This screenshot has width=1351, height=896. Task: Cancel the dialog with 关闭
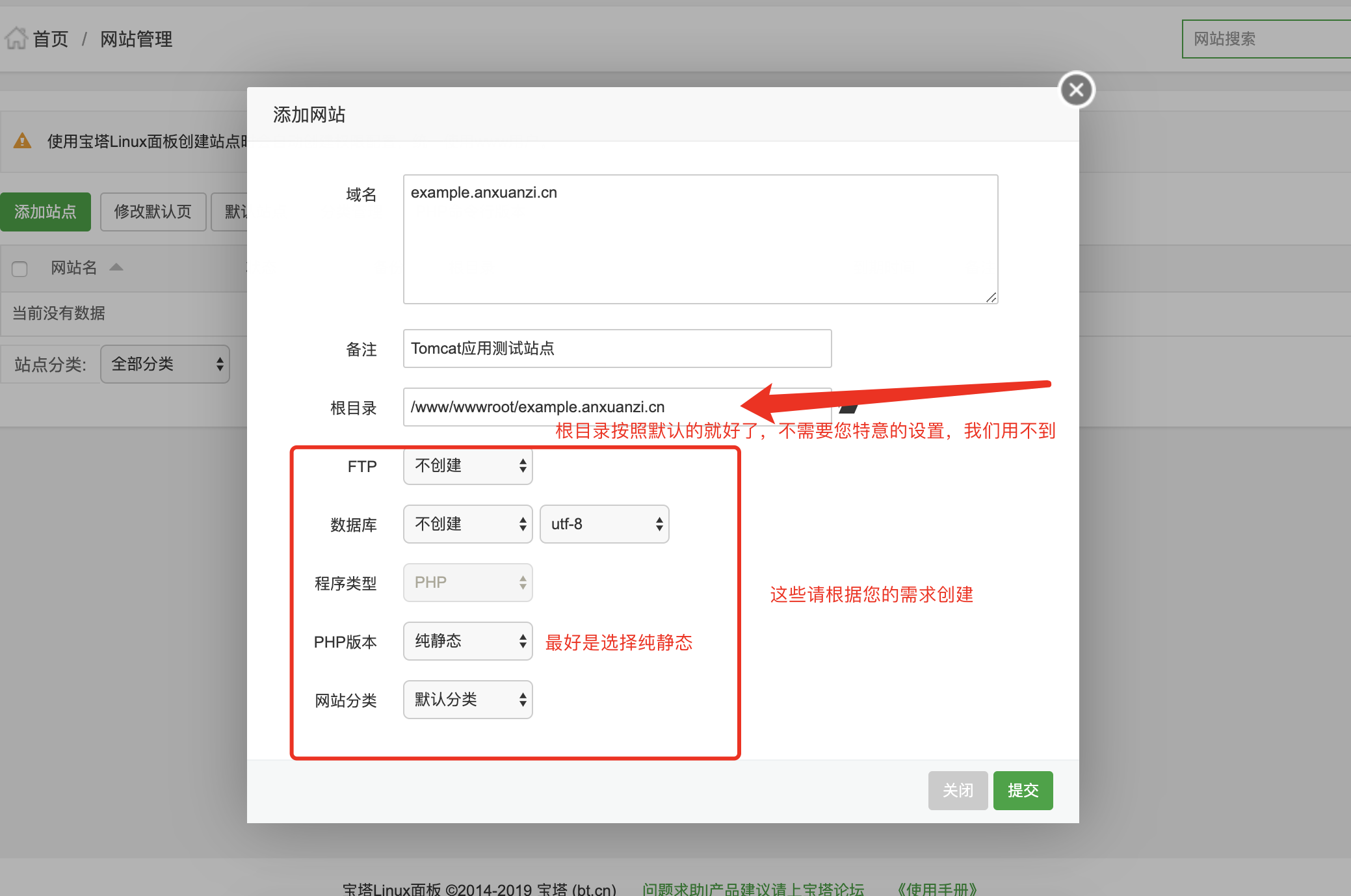point(958,790)
